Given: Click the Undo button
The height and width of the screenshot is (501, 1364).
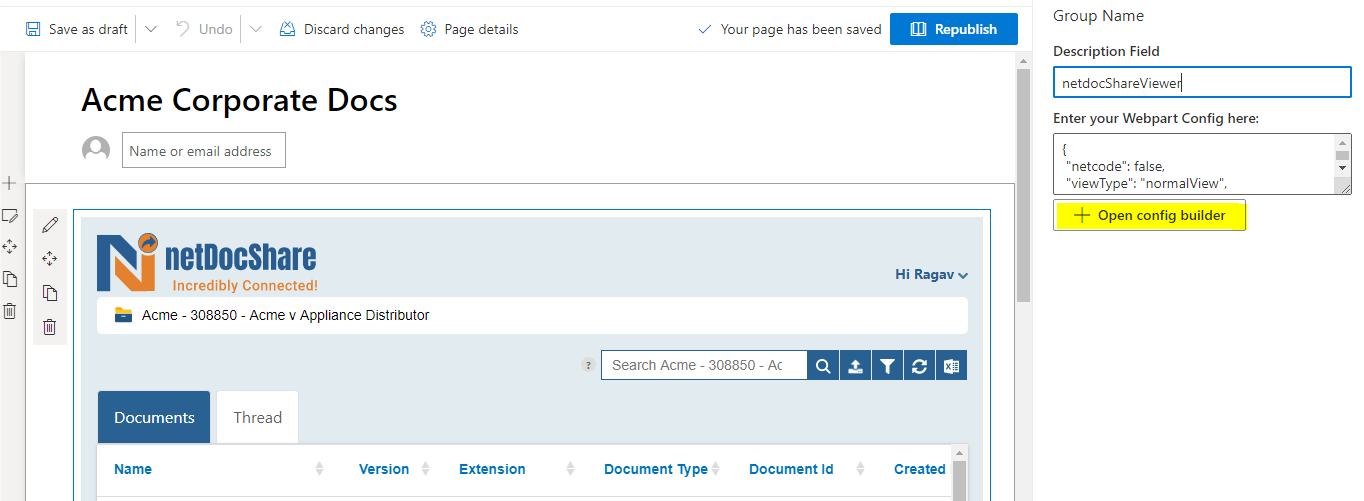Looking at the screenshot, I should 204,29.
